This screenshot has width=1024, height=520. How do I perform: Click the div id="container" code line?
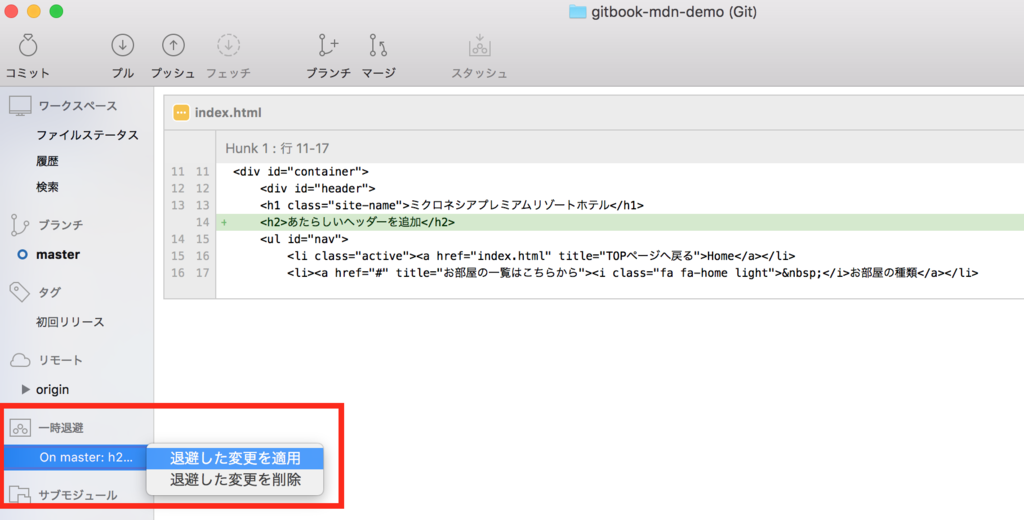301,172
